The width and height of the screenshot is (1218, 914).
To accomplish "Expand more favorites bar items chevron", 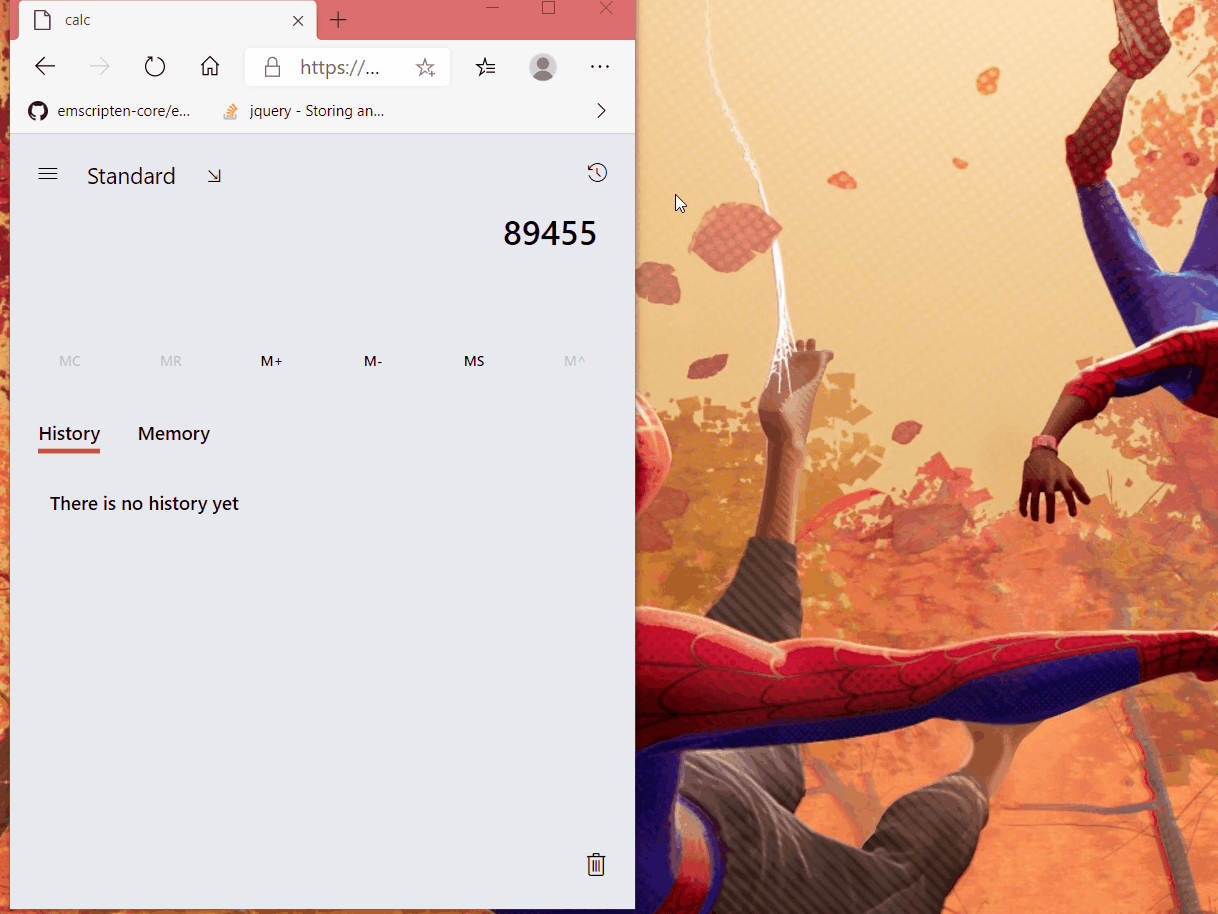I will tap(601, 111).
